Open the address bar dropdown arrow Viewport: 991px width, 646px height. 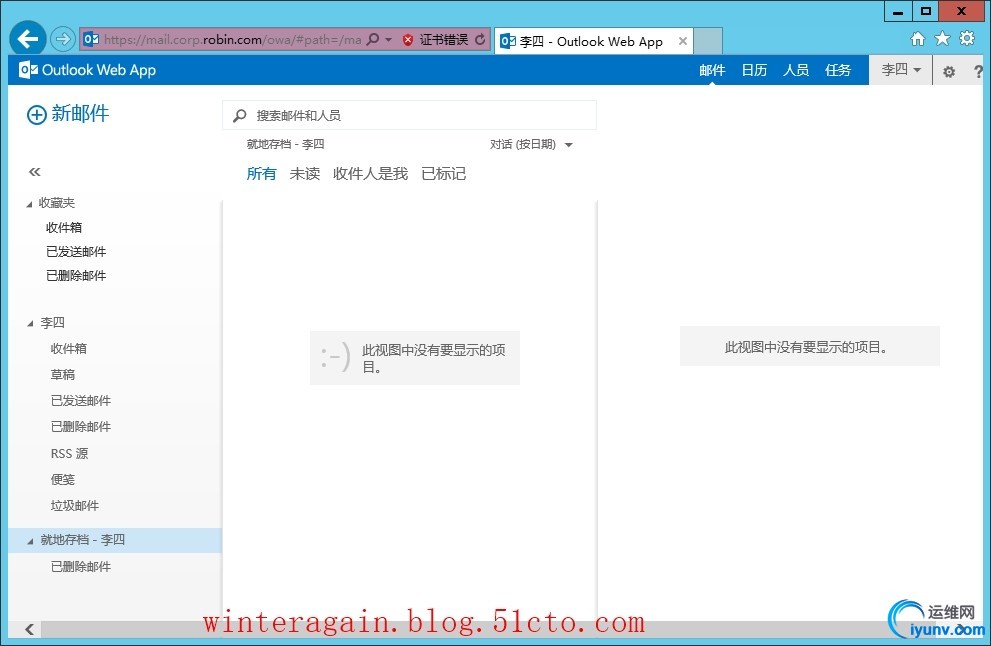click(x=389, y=40)
